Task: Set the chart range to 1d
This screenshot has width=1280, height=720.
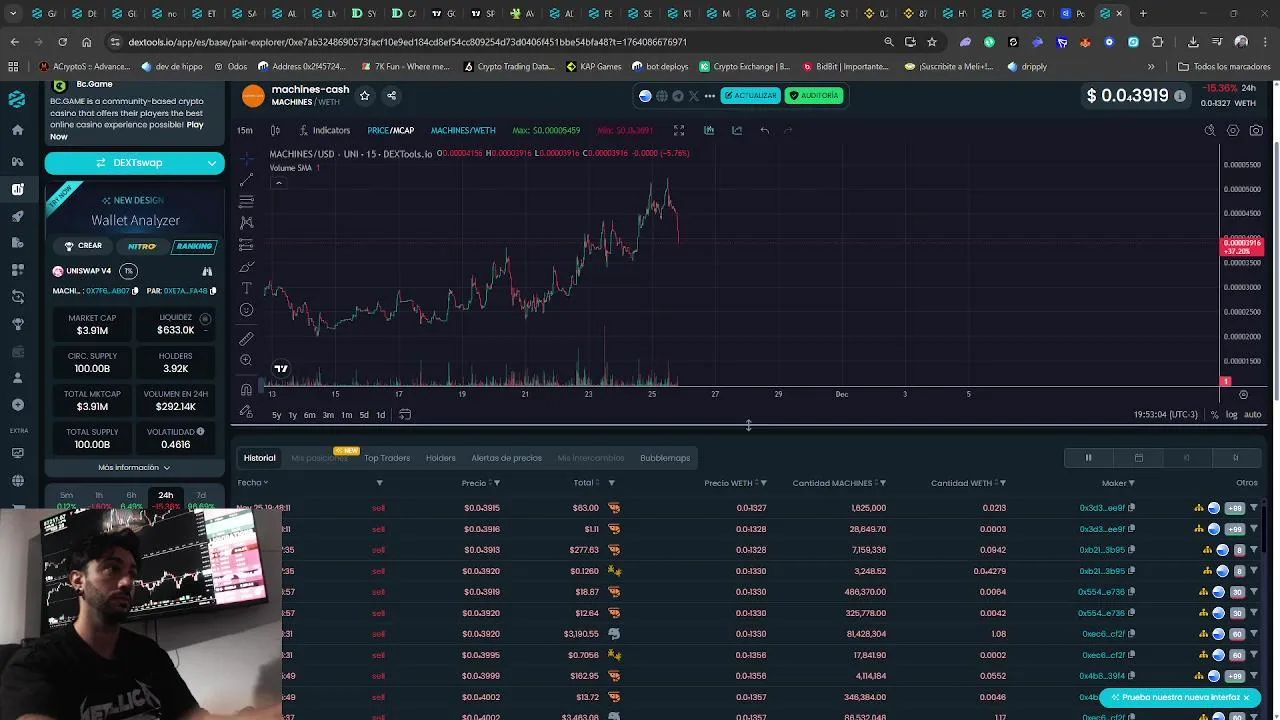Action: 380,415
